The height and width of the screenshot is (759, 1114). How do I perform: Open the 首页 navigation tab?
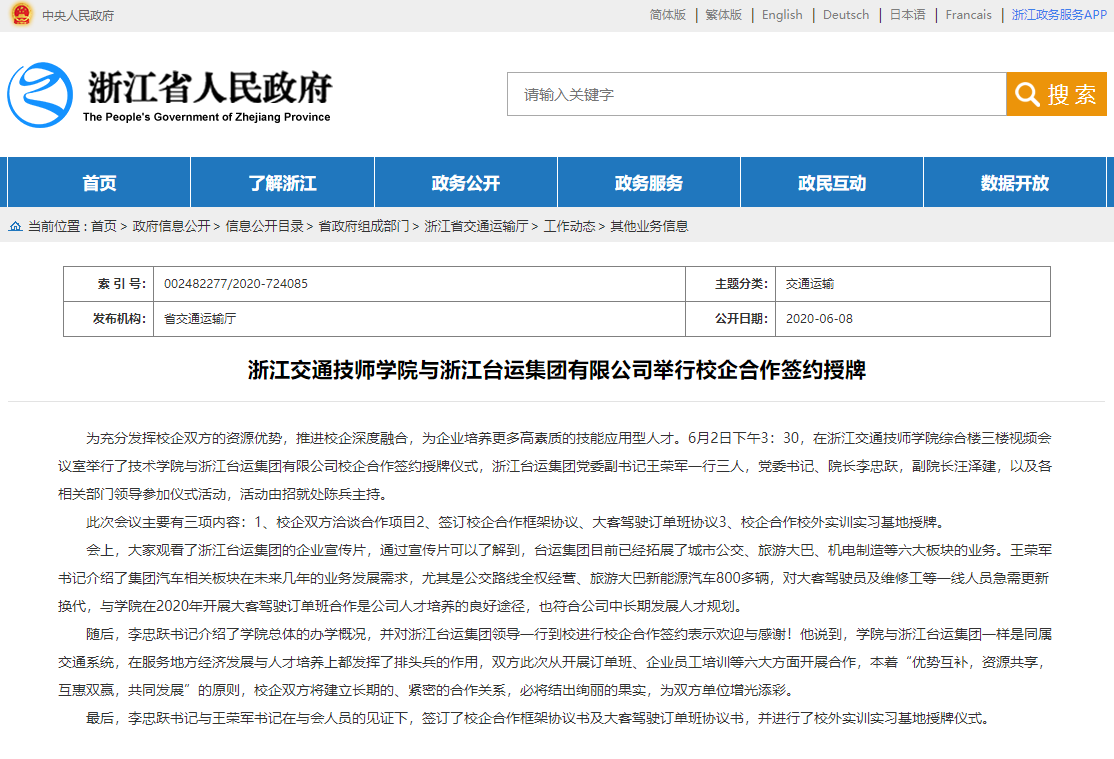[99, 183]
